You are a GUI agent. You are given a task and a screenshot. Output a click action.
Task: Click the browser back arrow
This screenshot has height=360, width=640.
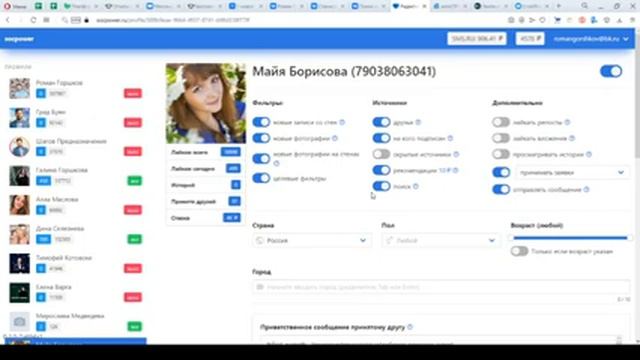coord(8,20)
